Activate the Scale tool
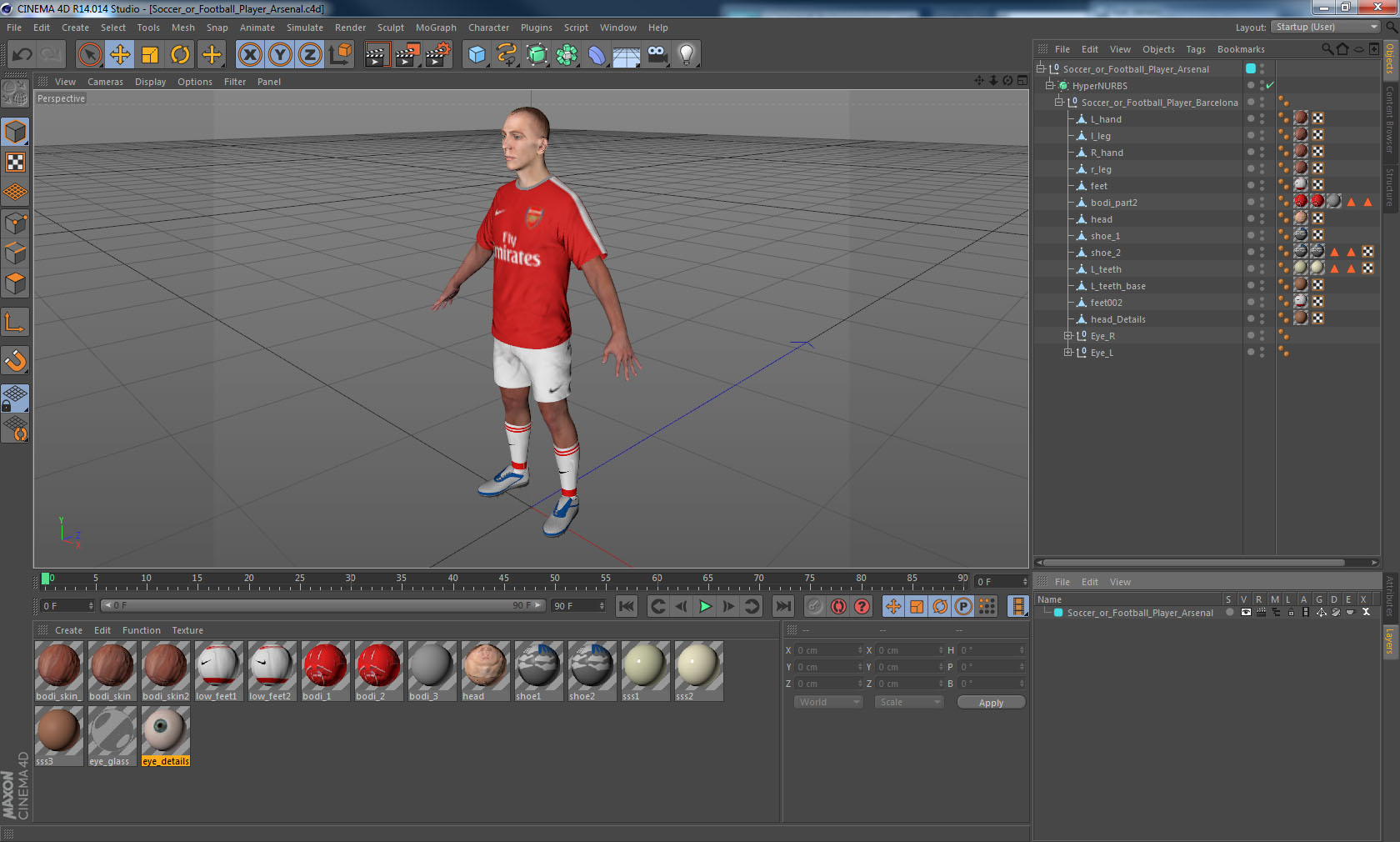 pyautogui.click(x=150, y=55)
